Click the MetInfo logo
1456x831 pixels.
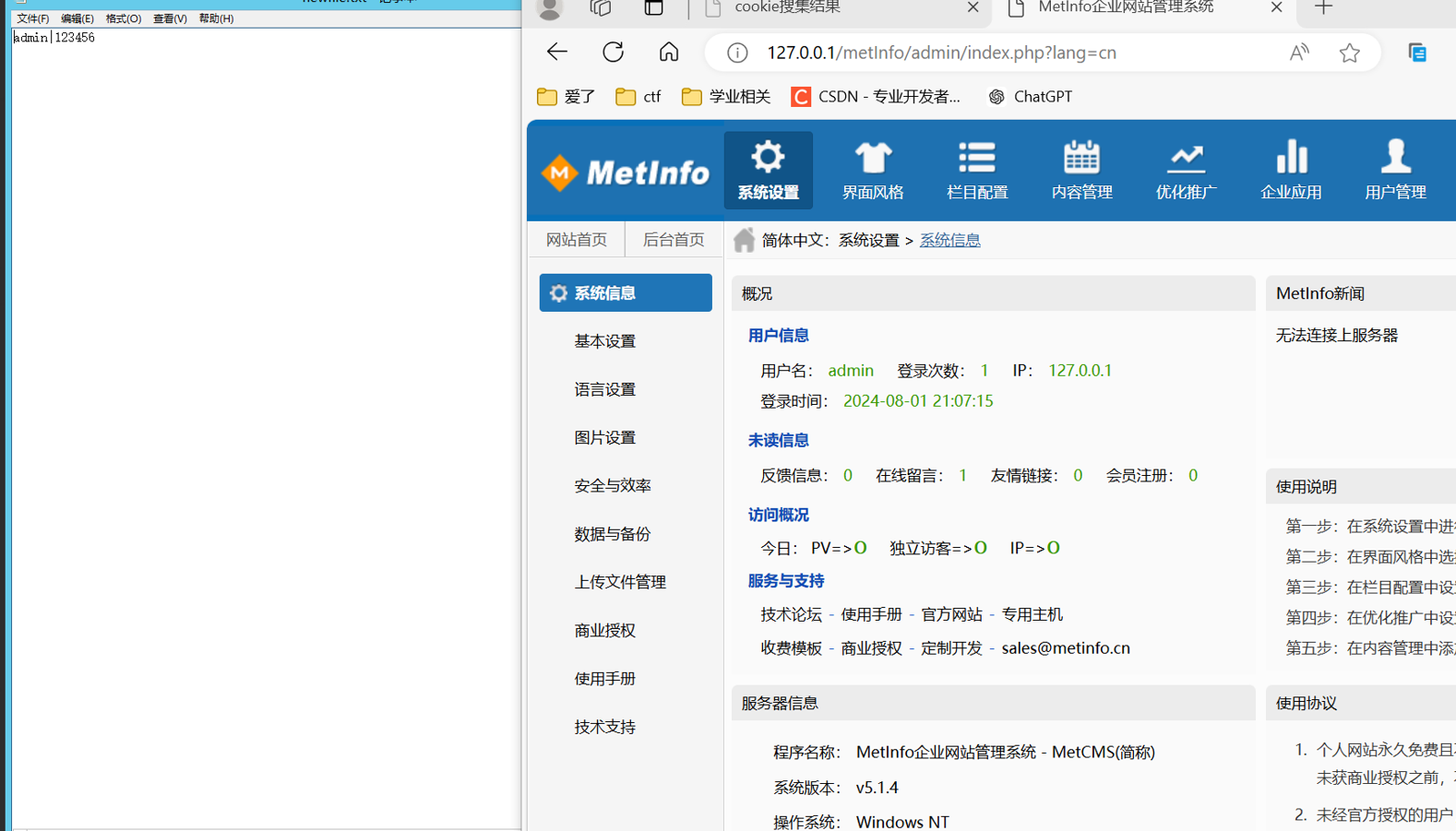[626, 172]
